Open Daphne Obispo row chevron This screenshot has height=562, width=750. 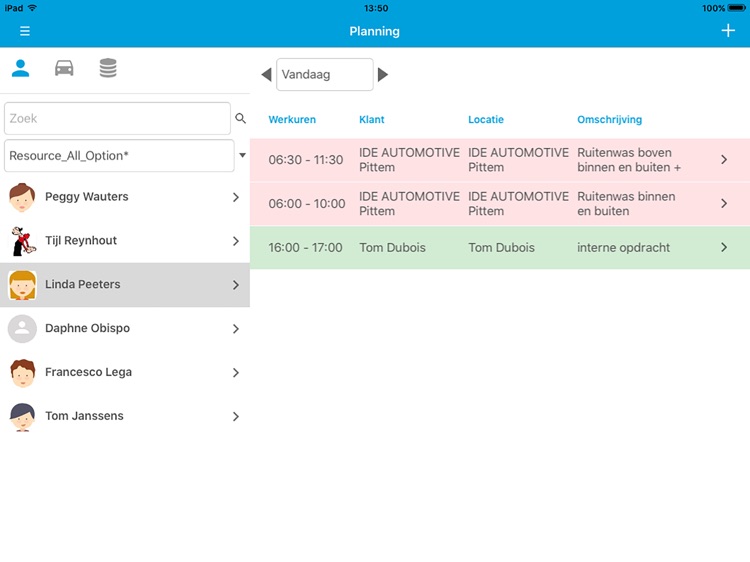[x=236, y=329]
